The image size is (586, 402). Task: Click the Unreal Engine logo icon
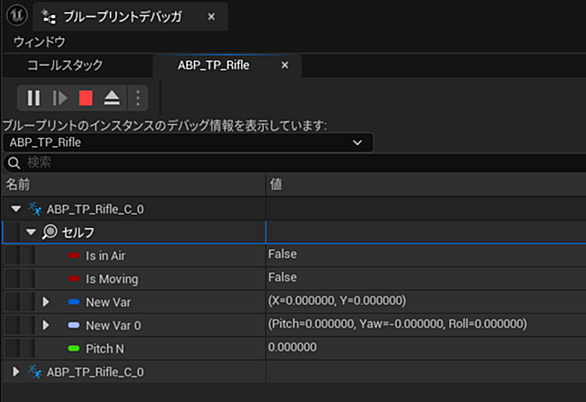[x=17, y=15]
